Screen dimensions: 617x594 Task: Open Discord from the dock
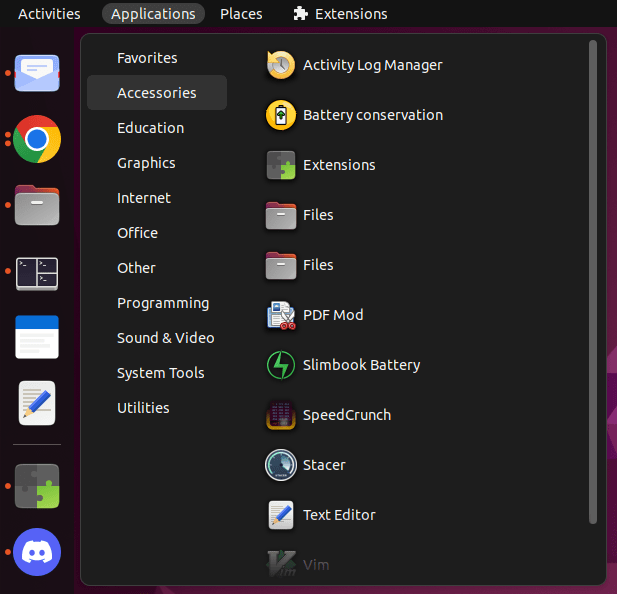37,552
